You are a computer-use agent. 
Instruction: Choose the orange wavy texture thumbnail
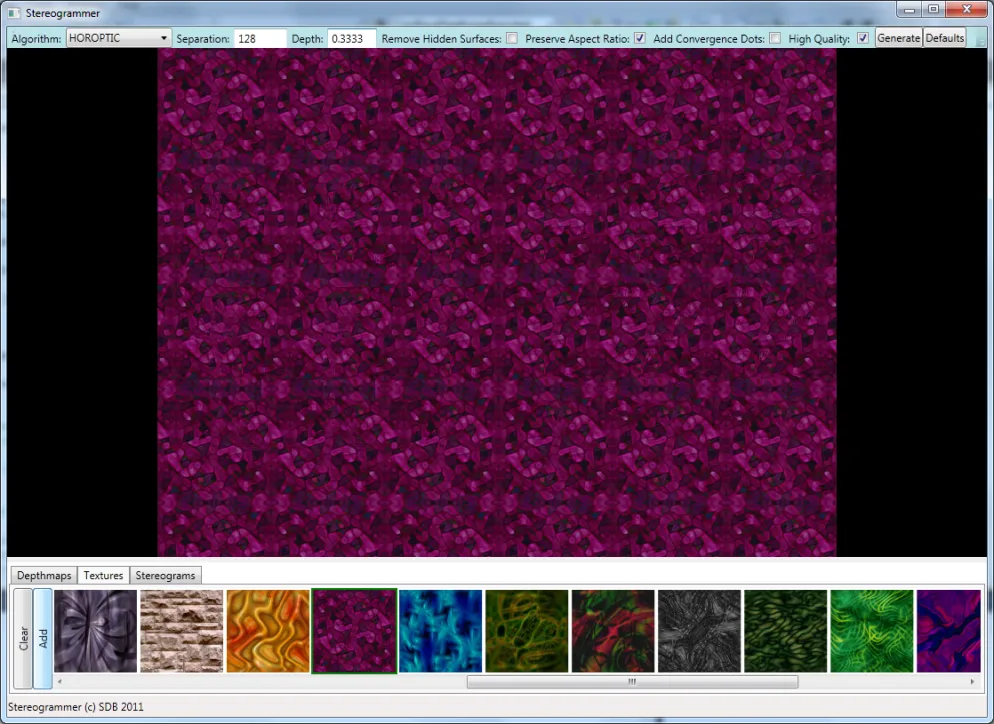tap(268, 631)
